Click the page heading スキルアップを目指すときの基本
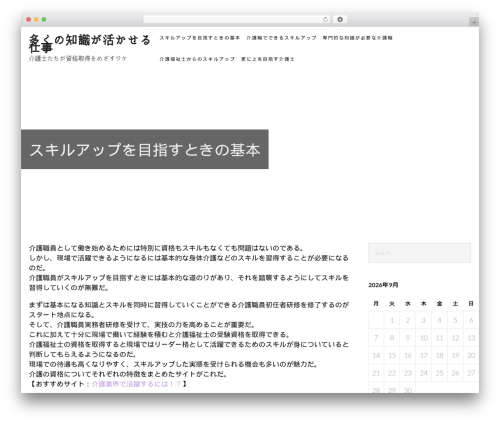 pos(145,150)
